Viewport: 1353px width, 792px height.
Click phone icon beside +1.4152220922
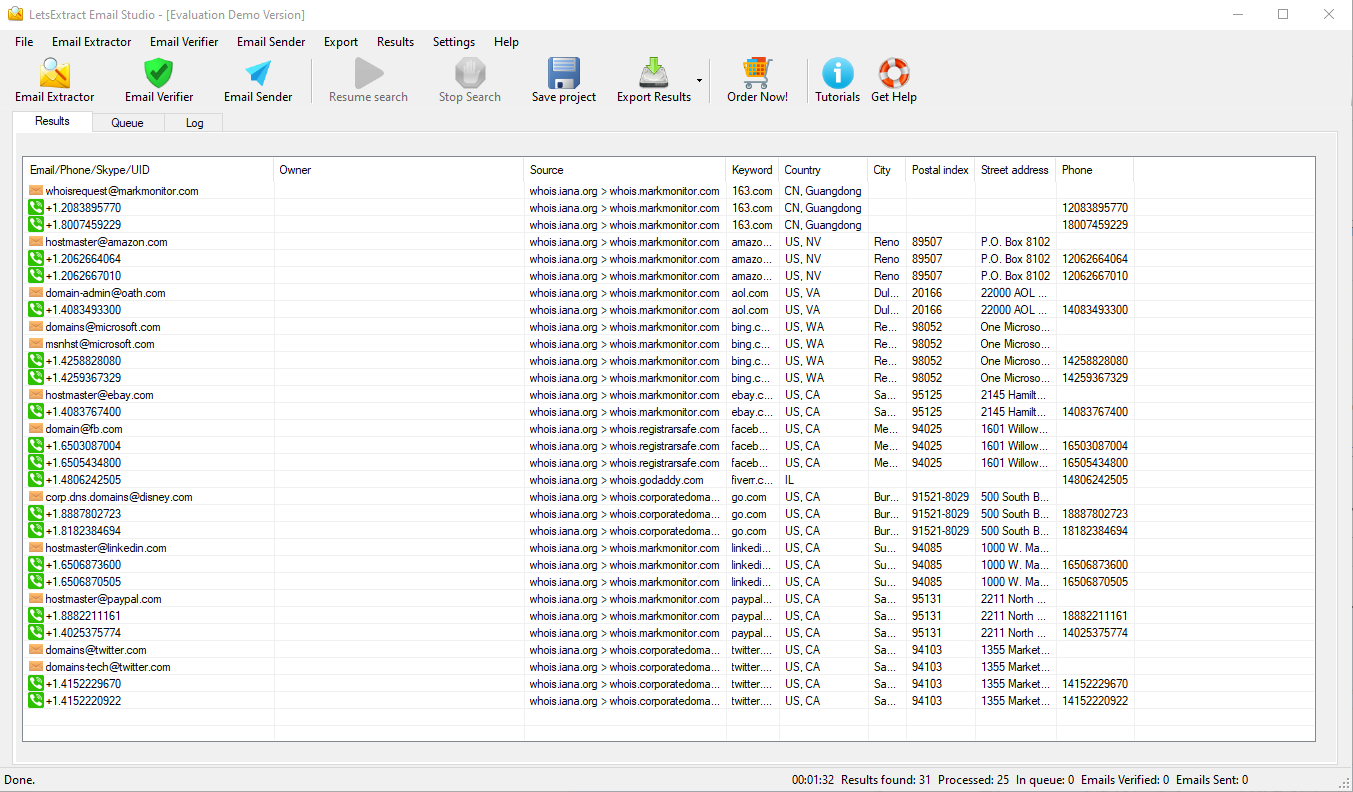coord(36,701)
